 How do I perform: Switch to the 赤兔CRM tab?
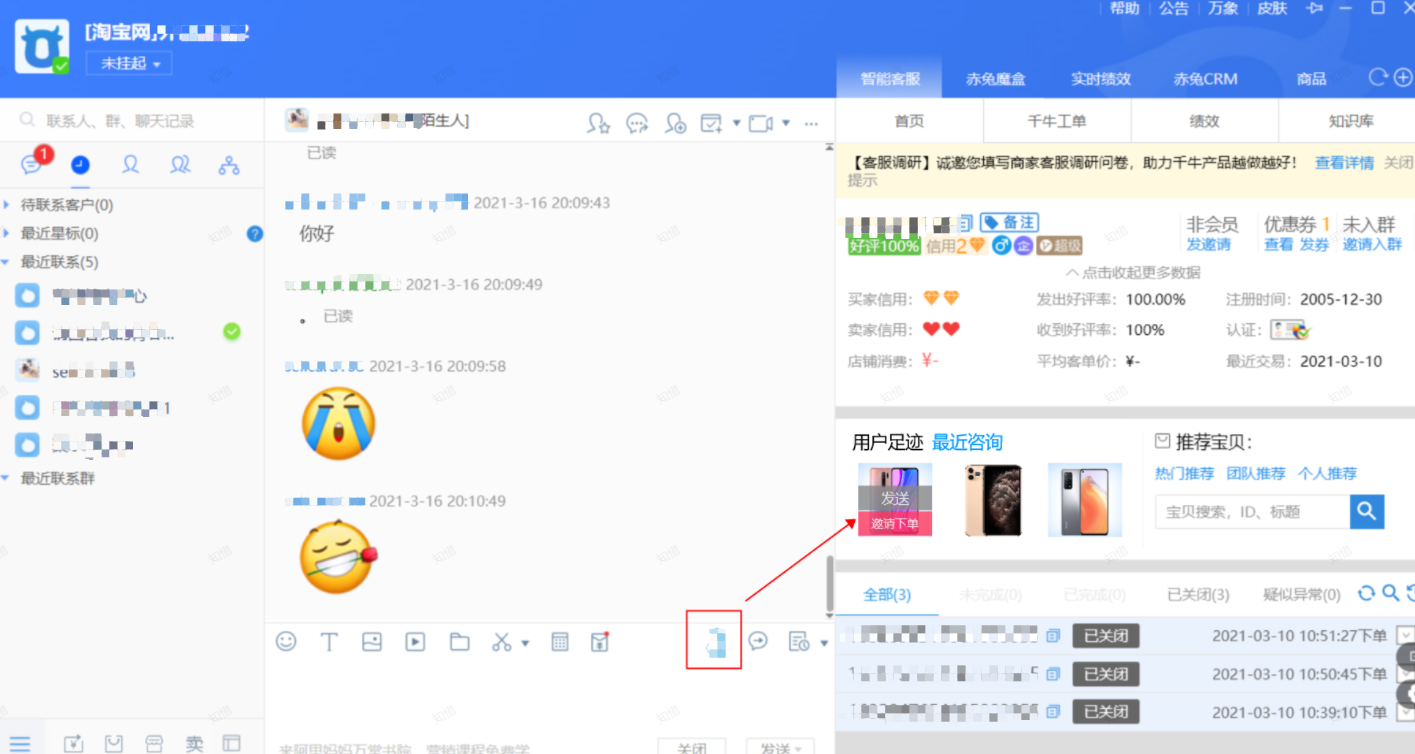[1205, 79]
